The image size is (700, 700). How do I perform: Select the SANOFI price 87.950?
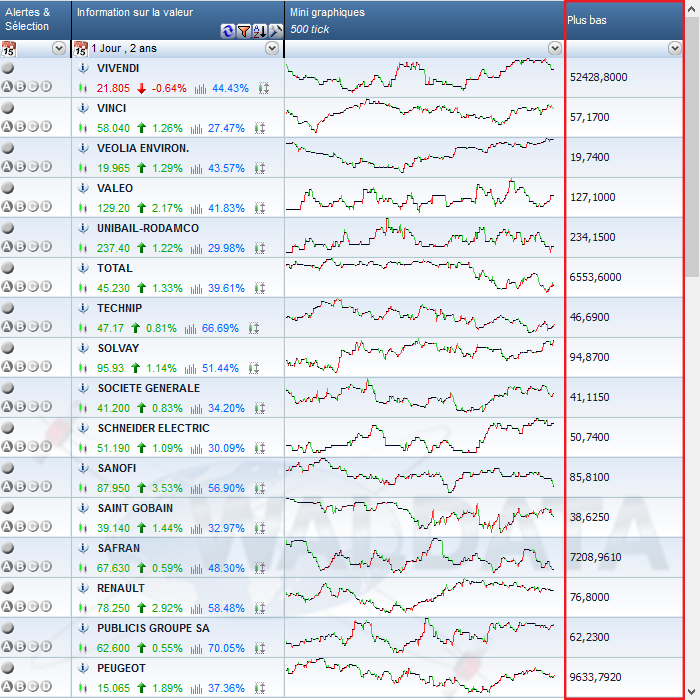pyautogui.click(x=113, y=488)
